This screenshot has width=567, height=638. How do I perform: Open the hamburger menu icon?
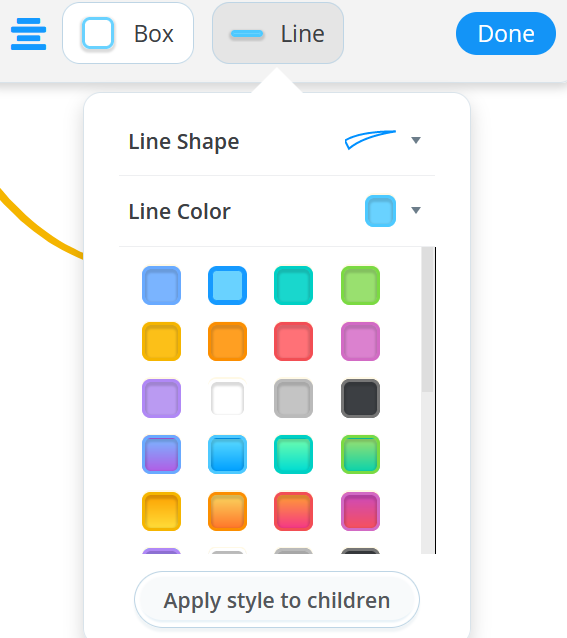[x=28, y=34]
